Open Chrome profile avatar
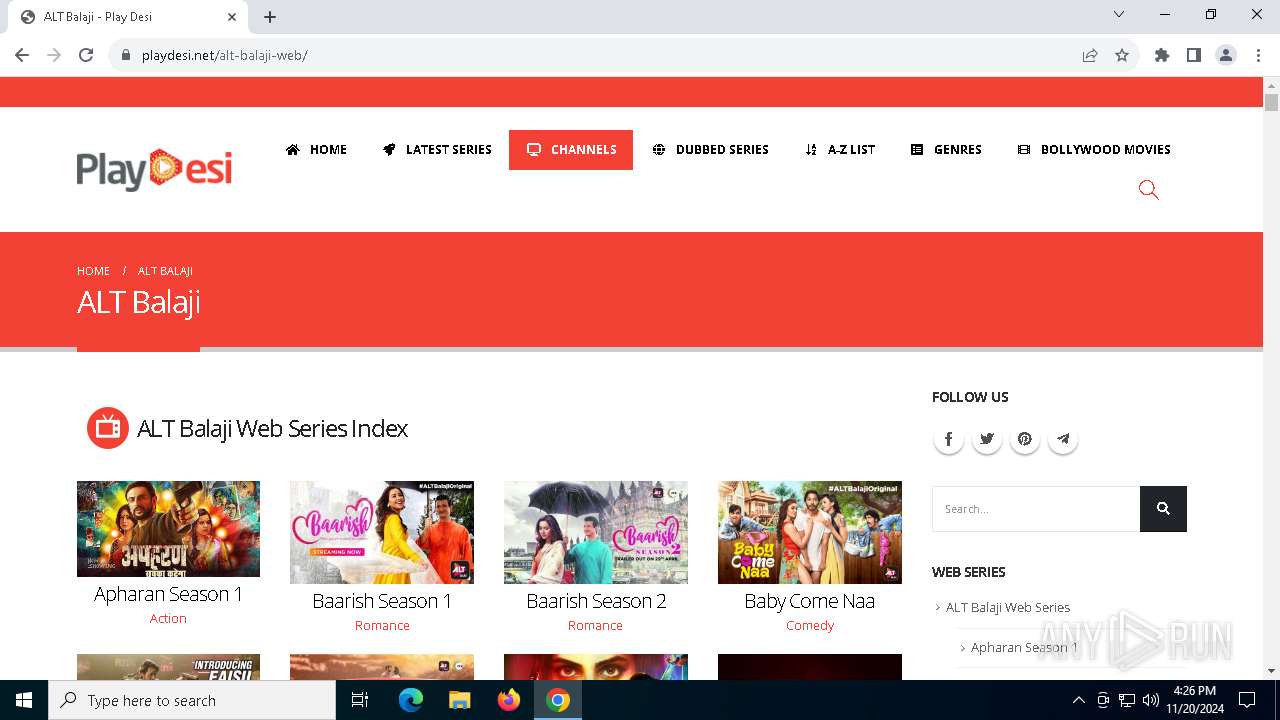The width and height of the screenshot is (1280, 720). pos(1226,55)
